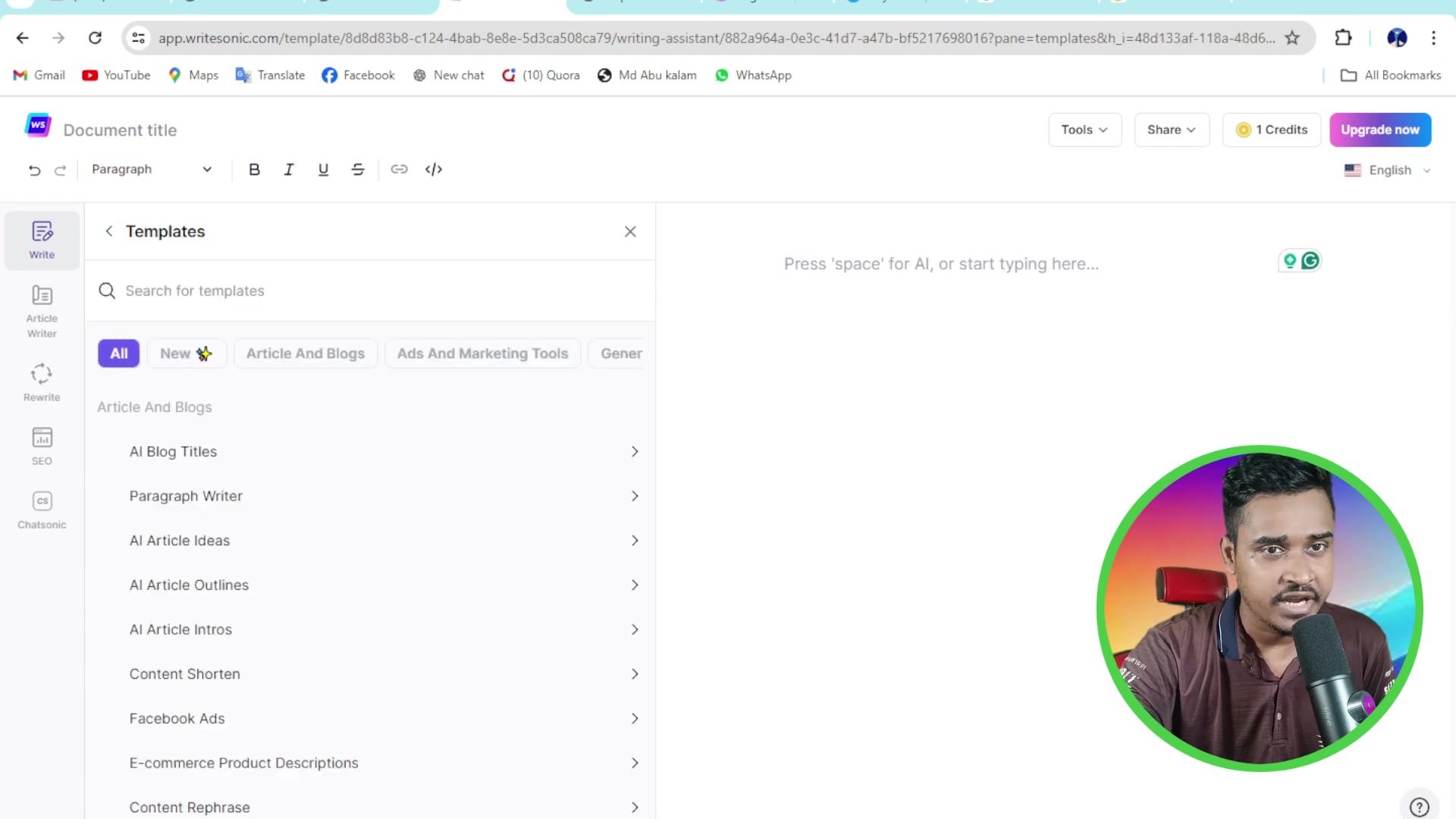This screenshot has width=1456, height=819.
Task: Click the Document title field
Action: pos(120,130)
